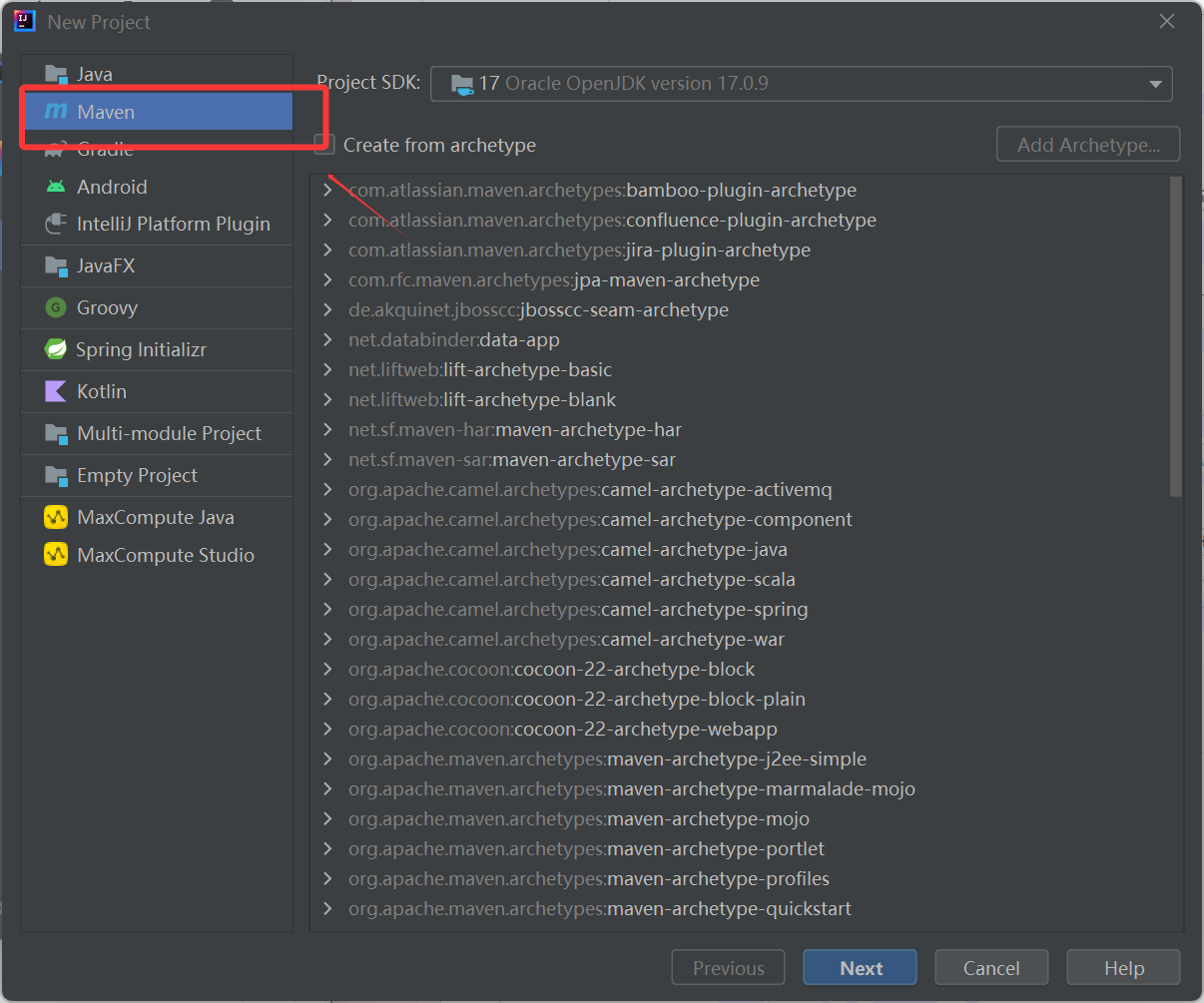Select camel-archetype-activemq row
The width and height of the screenshot is (1204, 1003).
point(739,489)
